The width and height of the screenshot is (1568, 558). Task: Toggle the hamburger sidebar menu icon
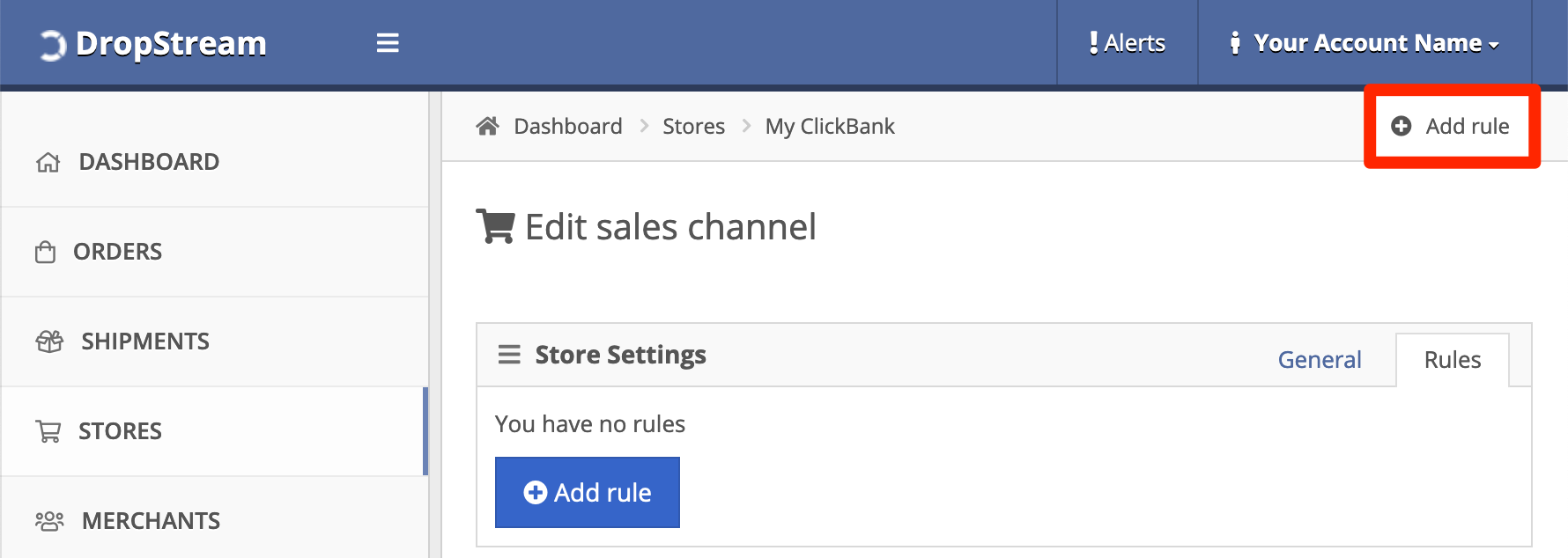click(388, 43)
